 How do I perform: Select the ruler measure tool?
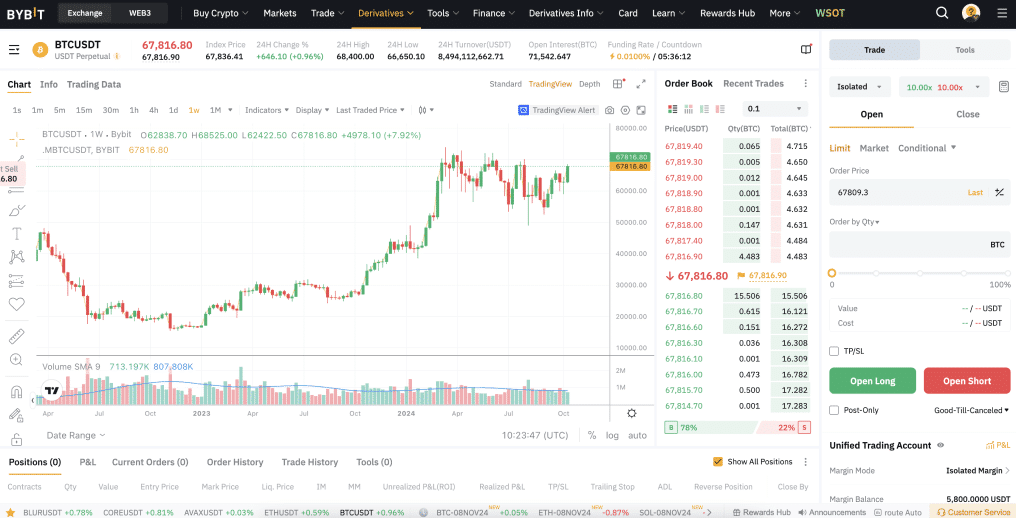(16, 336)
